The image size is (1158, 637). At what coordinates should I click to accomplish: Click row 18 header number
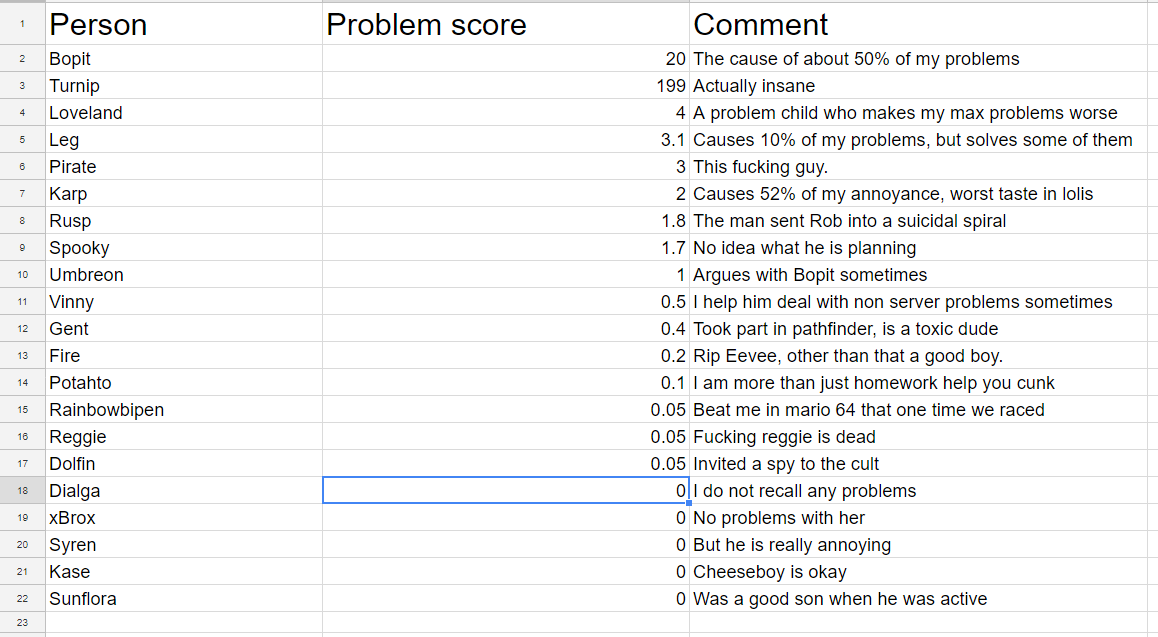(x=22, y=491)
